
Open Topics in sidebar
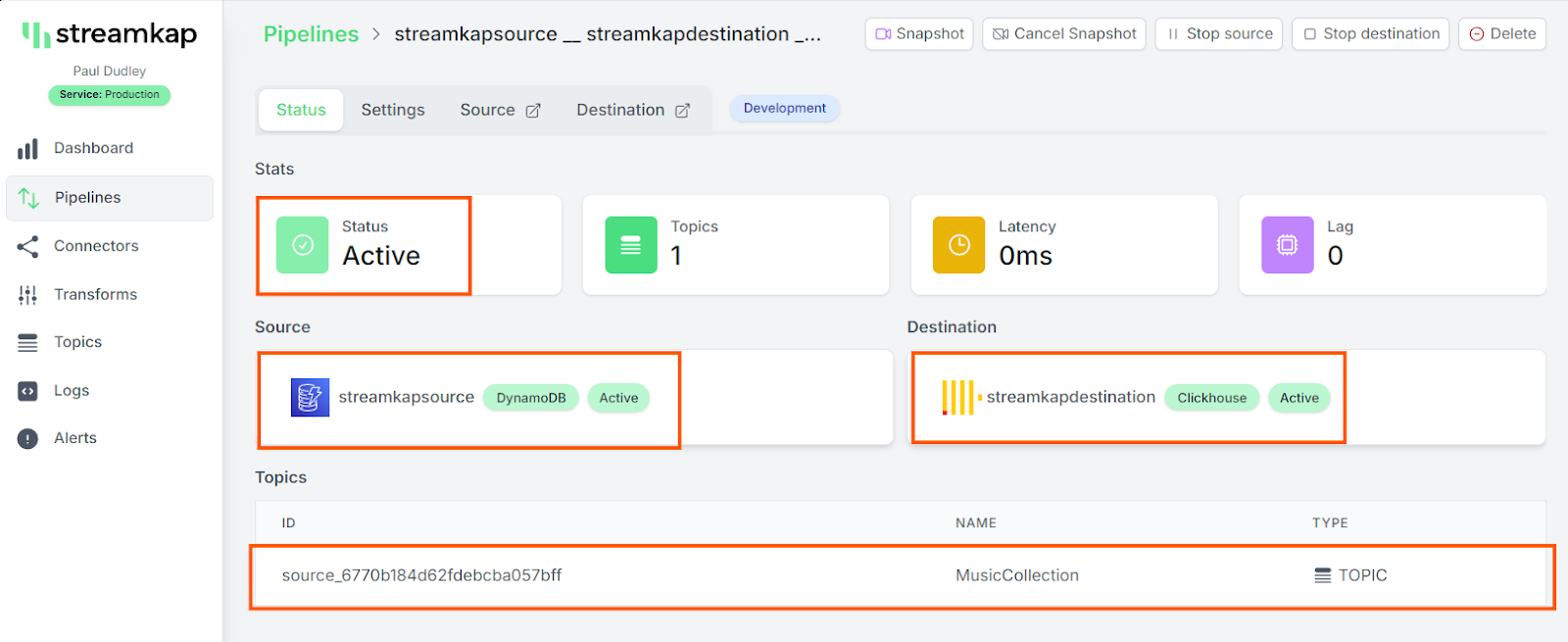[110, 342]
